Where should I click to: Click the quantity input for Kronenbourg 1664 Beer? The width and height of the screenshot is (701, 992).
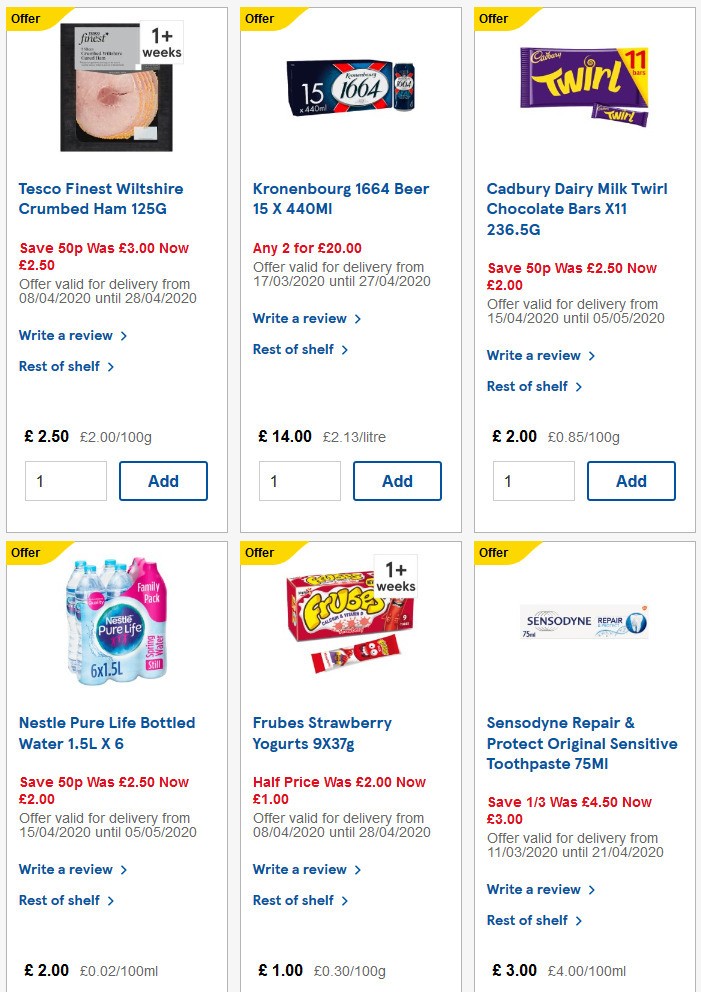300,481
